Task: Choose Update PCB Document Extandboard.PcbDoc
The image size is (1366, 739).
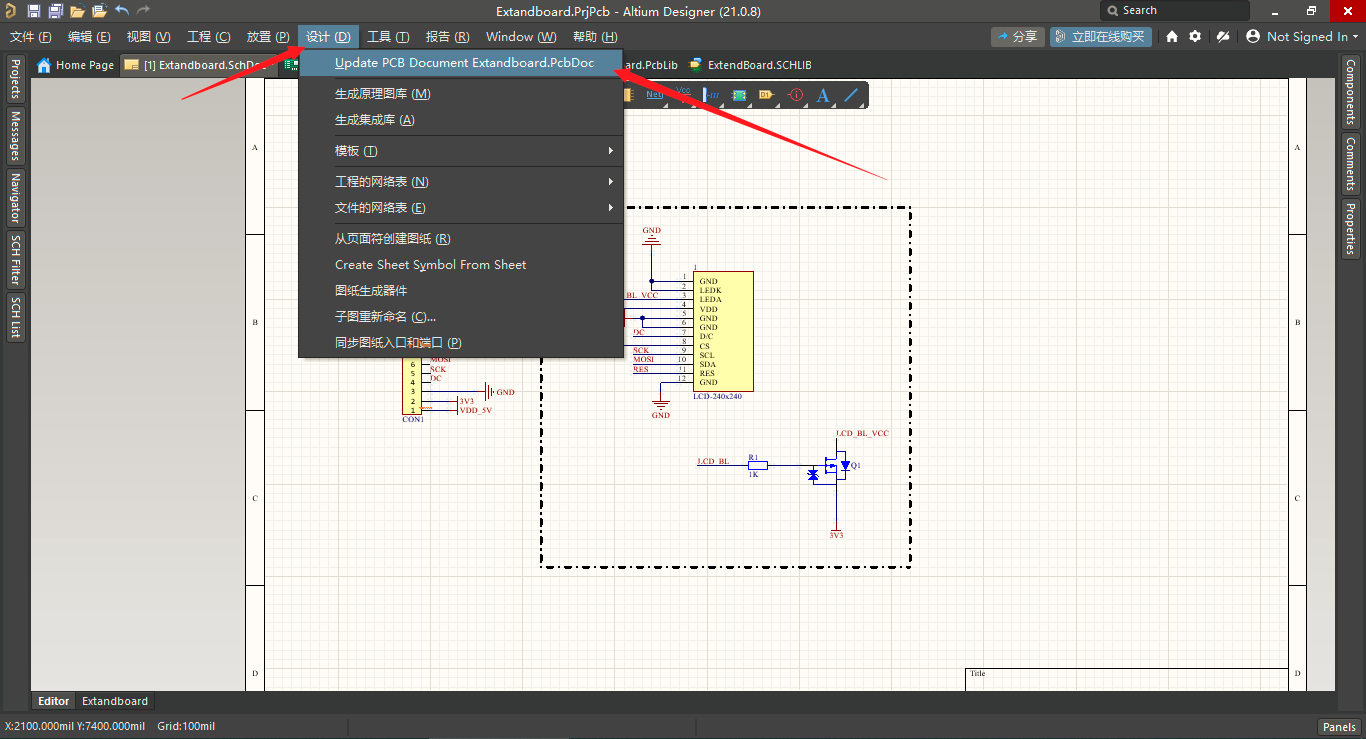Action: pos(461,63)
